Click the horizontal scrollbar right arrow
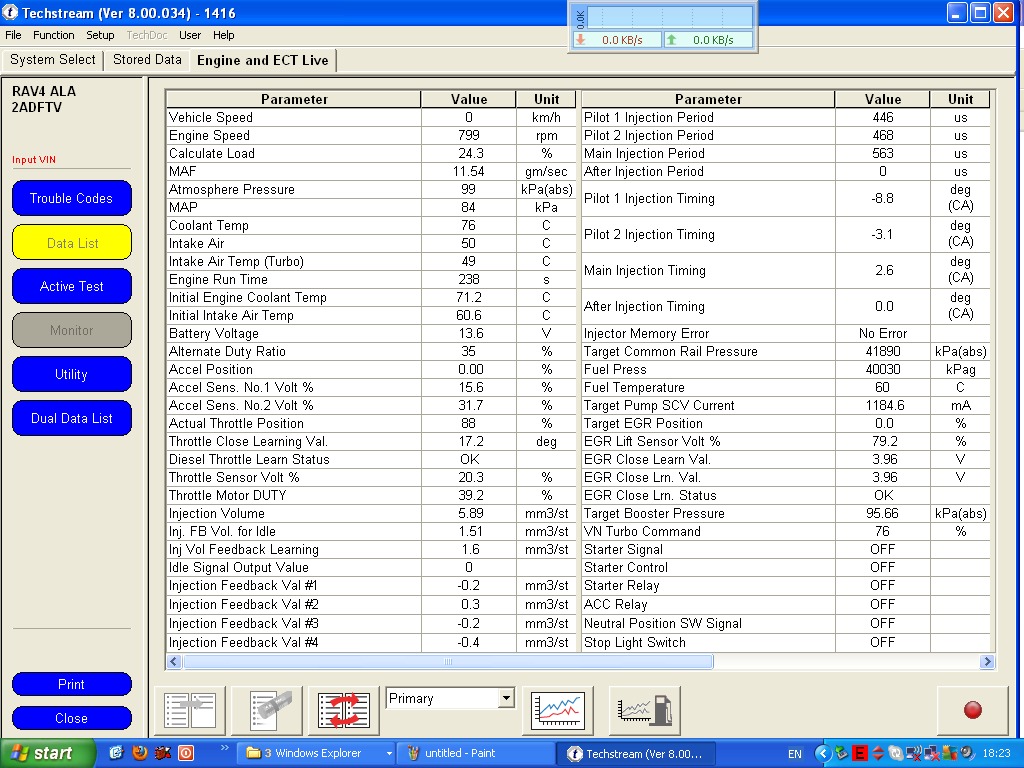1024x768 pixels. coord(987,662)
